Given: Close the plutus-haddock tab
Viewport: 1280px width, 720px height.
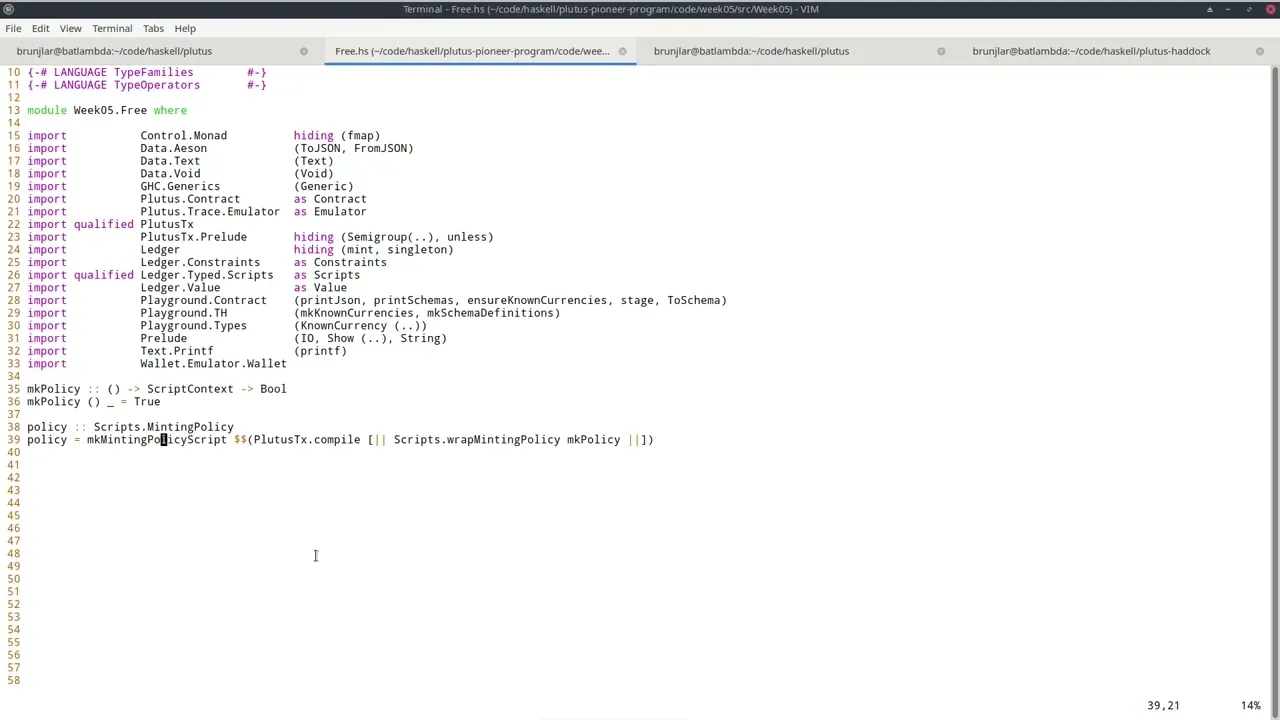Looking at the screenshot, I should [1259, 51].
